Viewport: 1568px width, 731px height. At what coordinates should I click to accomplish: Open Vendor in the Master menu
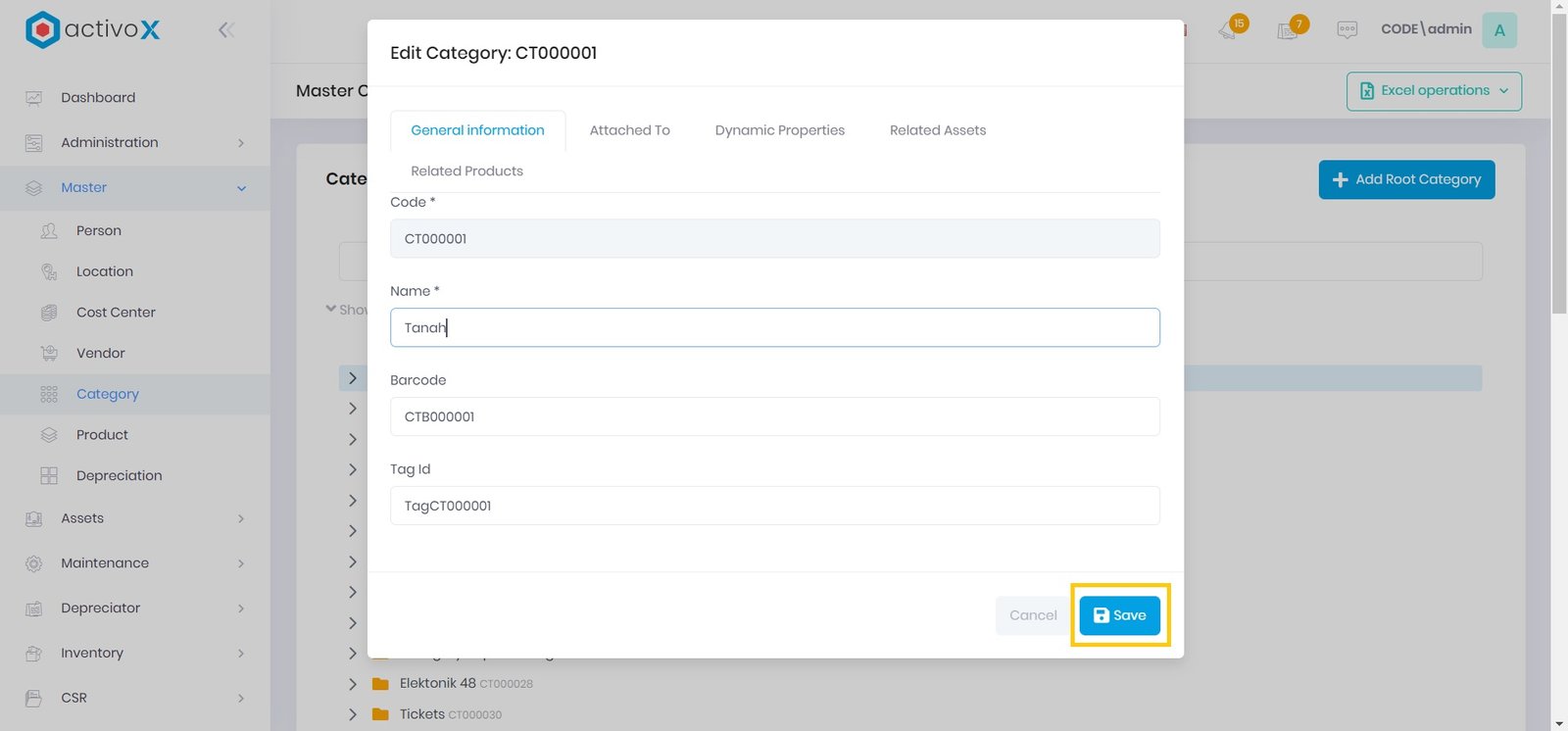coord(101,354)
